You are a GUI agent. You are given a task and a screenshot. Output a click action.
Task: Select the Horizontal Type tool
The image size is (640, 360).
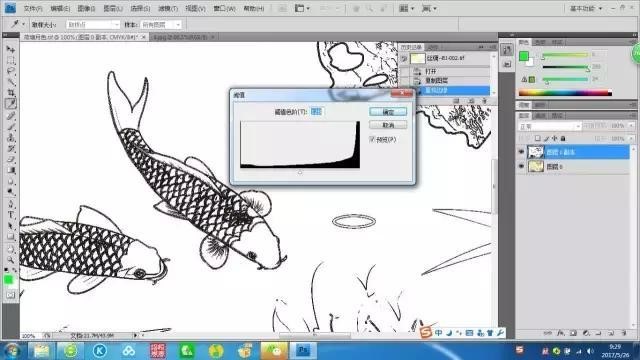click(11, 215)
